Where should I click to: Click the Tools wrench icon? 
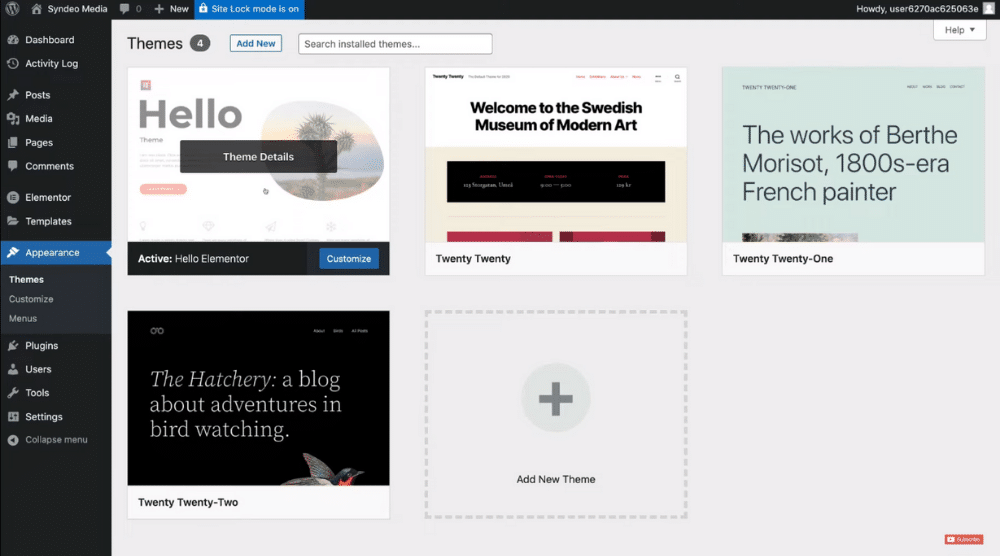pyautogui.click(x=13, y=393)
